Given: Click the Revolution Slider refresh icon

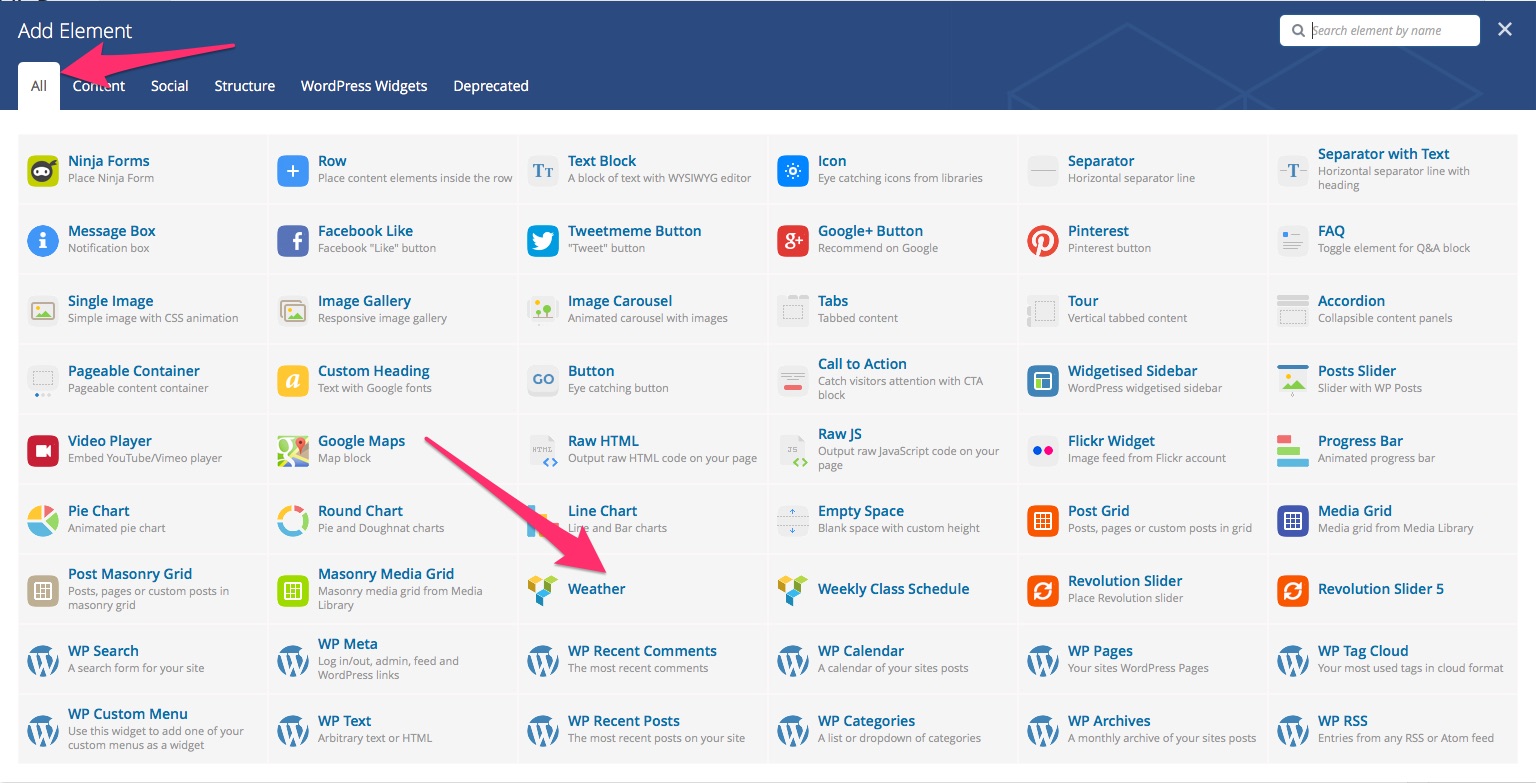Looking at the screenshot, I should [1043, 591].
